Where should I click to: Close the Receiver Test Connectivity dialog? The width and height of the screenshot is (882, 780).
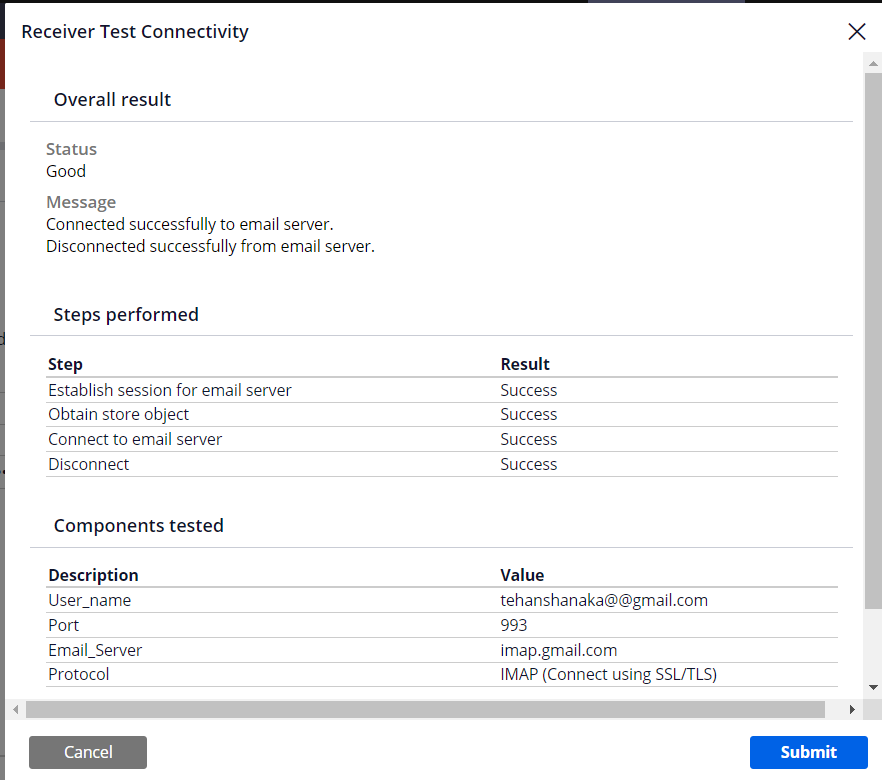[856, 31]
